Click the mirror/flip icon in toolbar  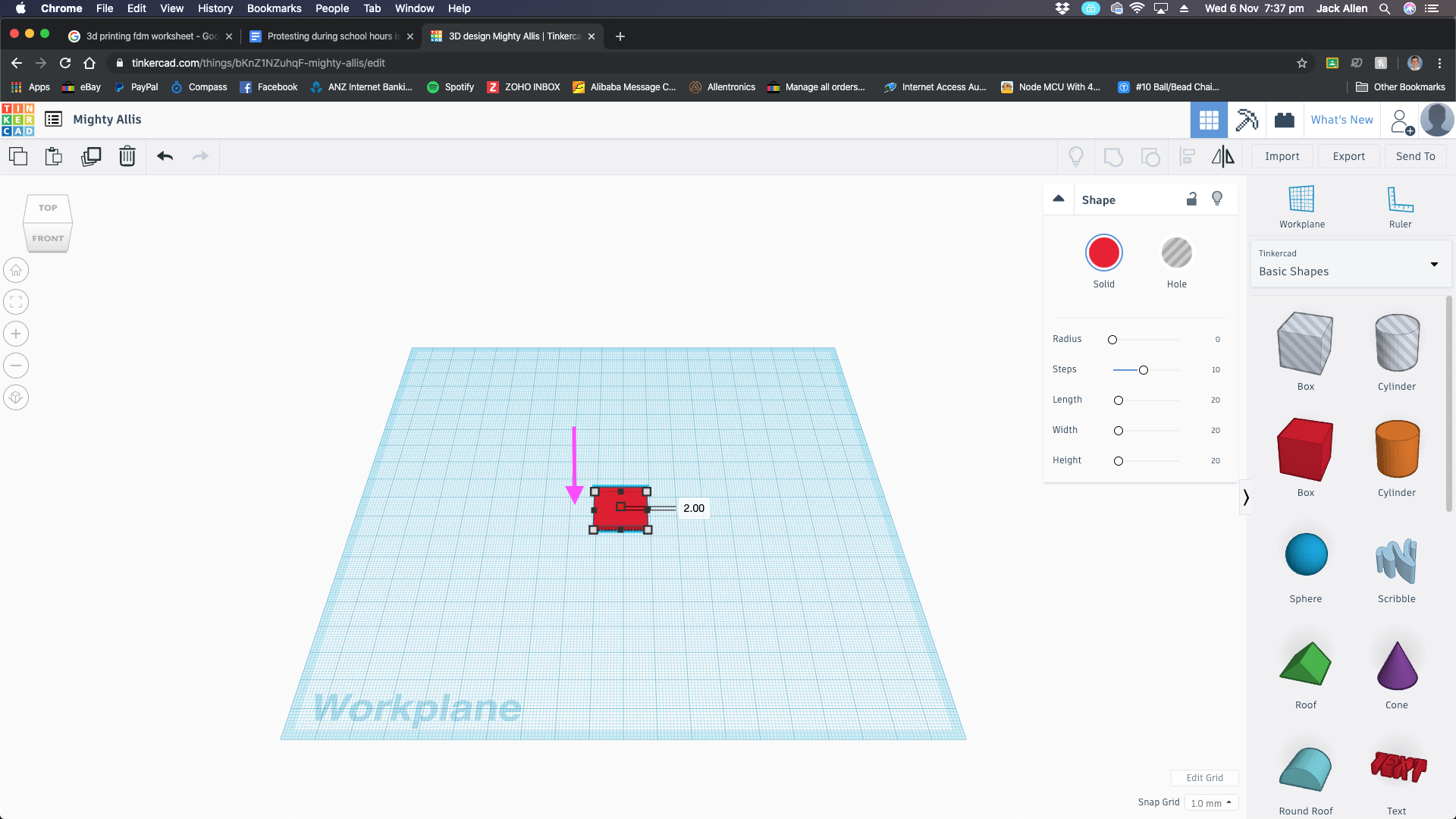tap(1223, 156)
